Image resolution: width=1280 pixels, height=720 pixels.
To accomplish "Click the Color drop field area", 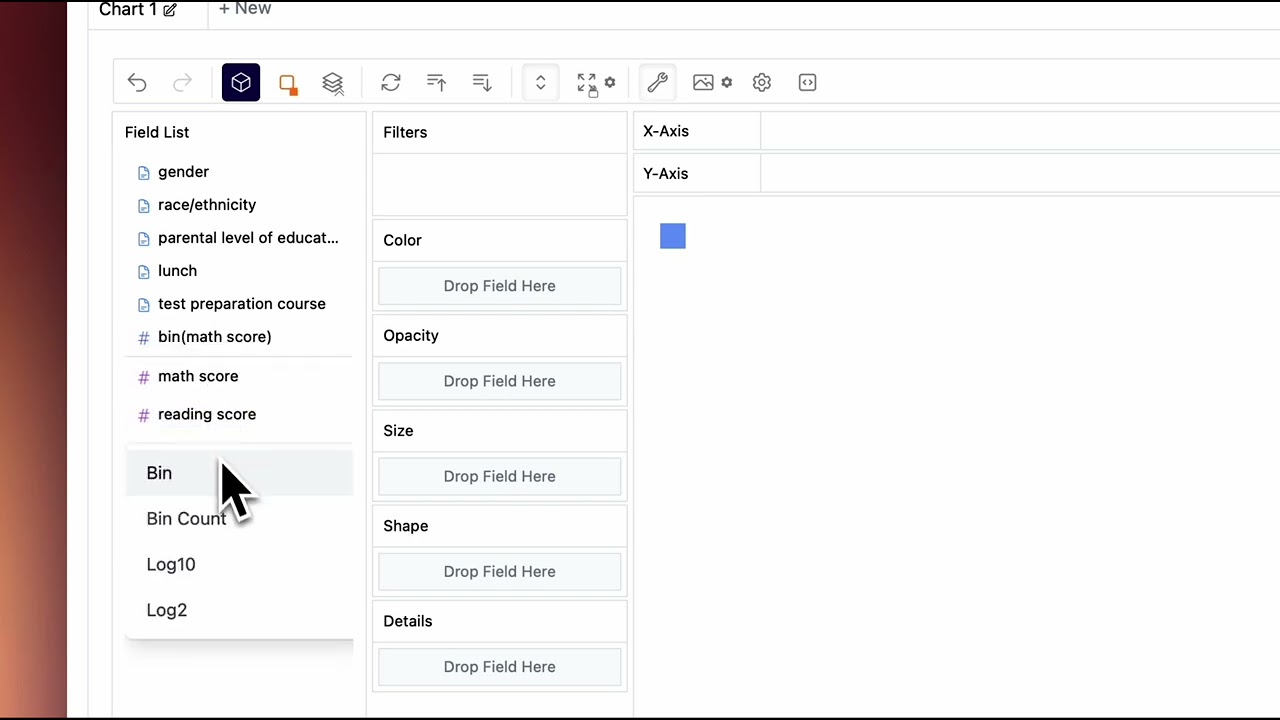I will pyautogui.click(x=499, y=286).
